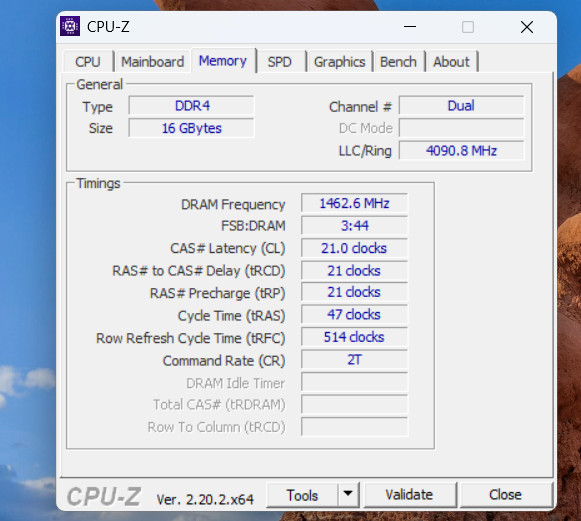Screen dimensions: 581x521
Task: Click the empty DRAM Idle Timer field
Action: [x=354, y=382]
